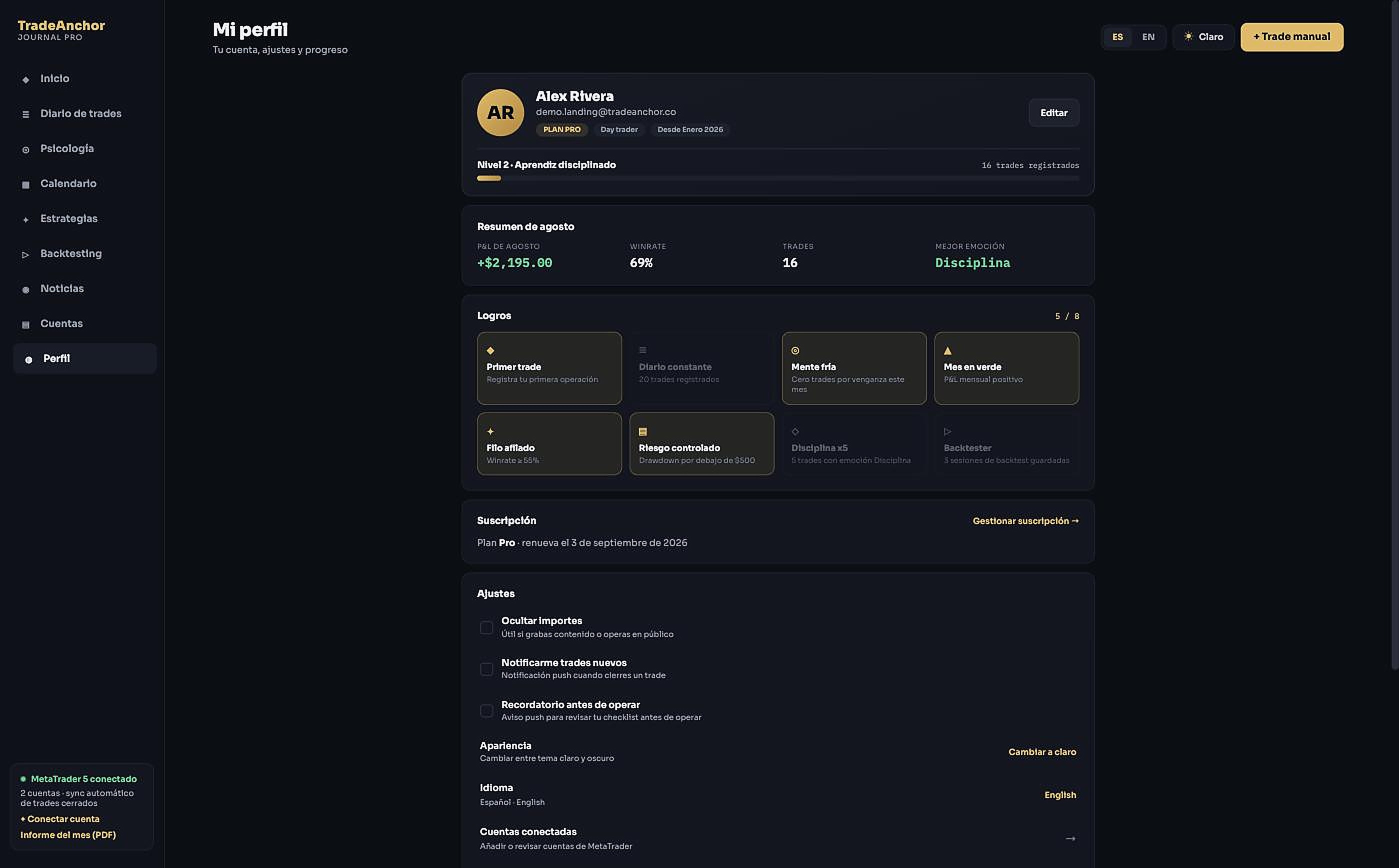Image resolution: width=1399 pixels, height=868 pixels.
Task: Click the Backtester play badge icon
Action: (x=947, y=431)
